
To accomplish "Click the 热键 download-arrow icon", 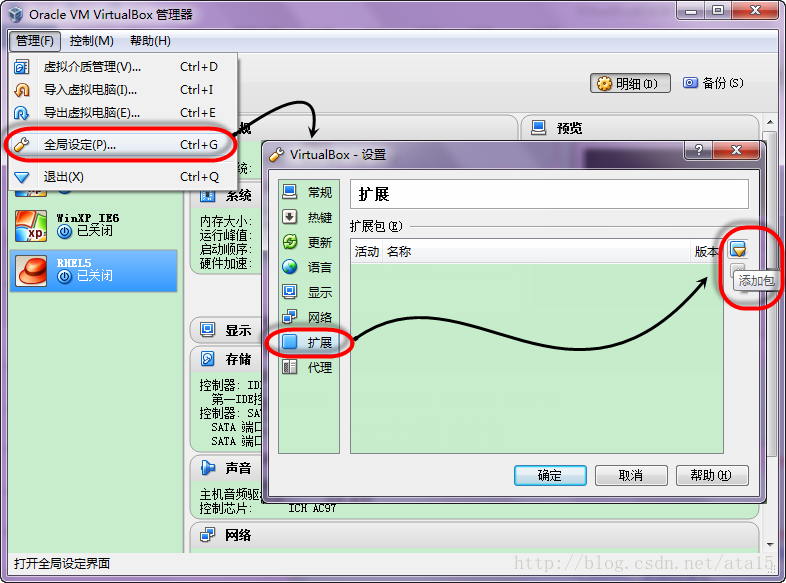I will click(290, 217).
